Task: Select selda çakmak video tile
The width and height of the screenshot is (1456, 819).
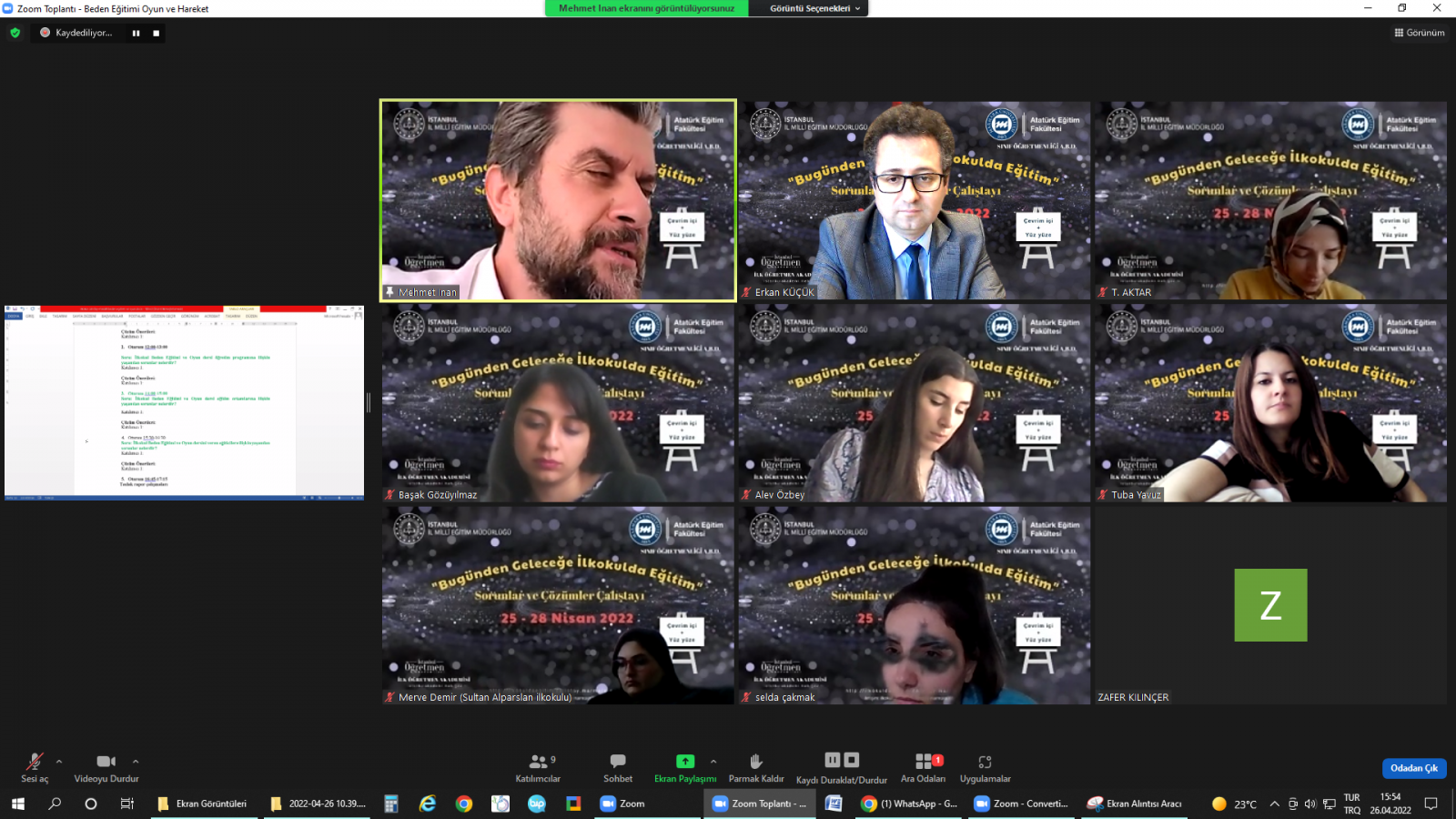Action: tap(914, 605)
